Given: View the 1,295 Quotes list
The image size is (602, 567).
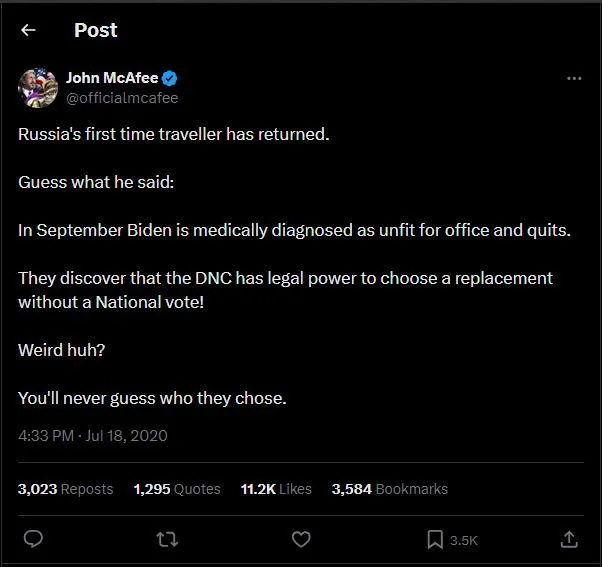Looking at the screenshot, I should (177, 489).
